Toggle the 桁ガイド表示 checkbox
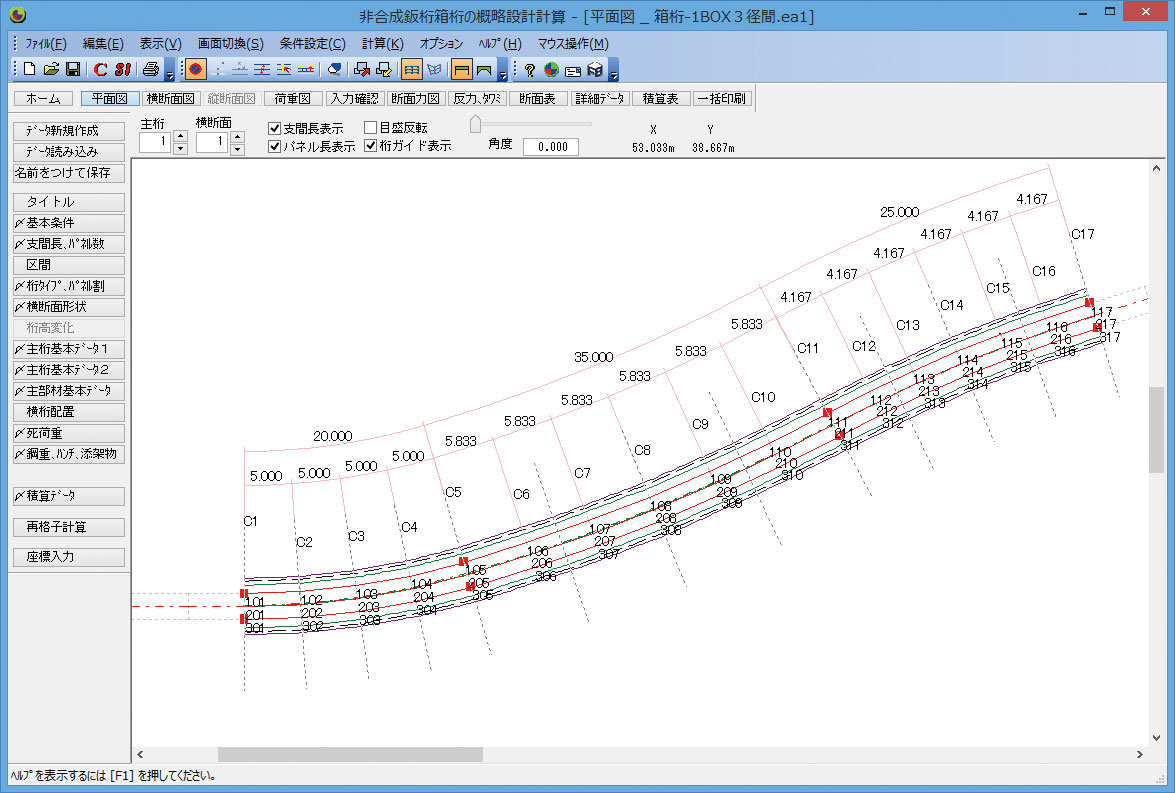The width and height of the screenshot is (1175, 793). [x=371, y=145]
